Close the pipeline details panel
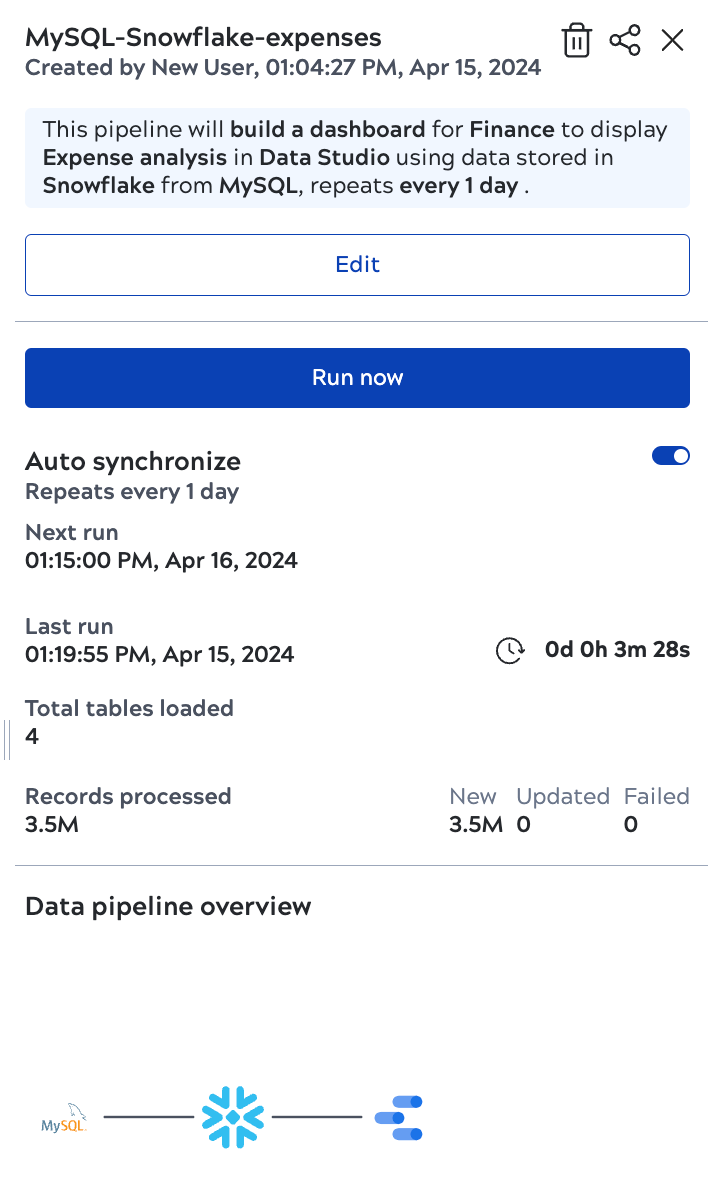 672,40
